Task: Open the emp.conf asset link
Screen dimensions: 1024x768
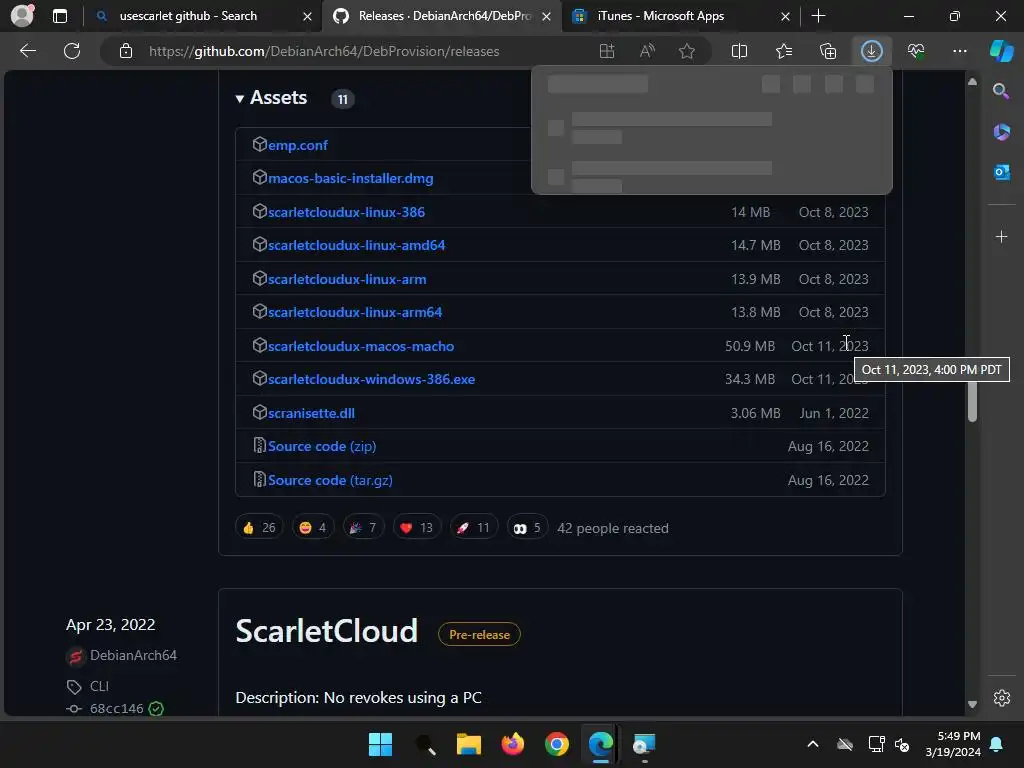Action: (298, 145)
